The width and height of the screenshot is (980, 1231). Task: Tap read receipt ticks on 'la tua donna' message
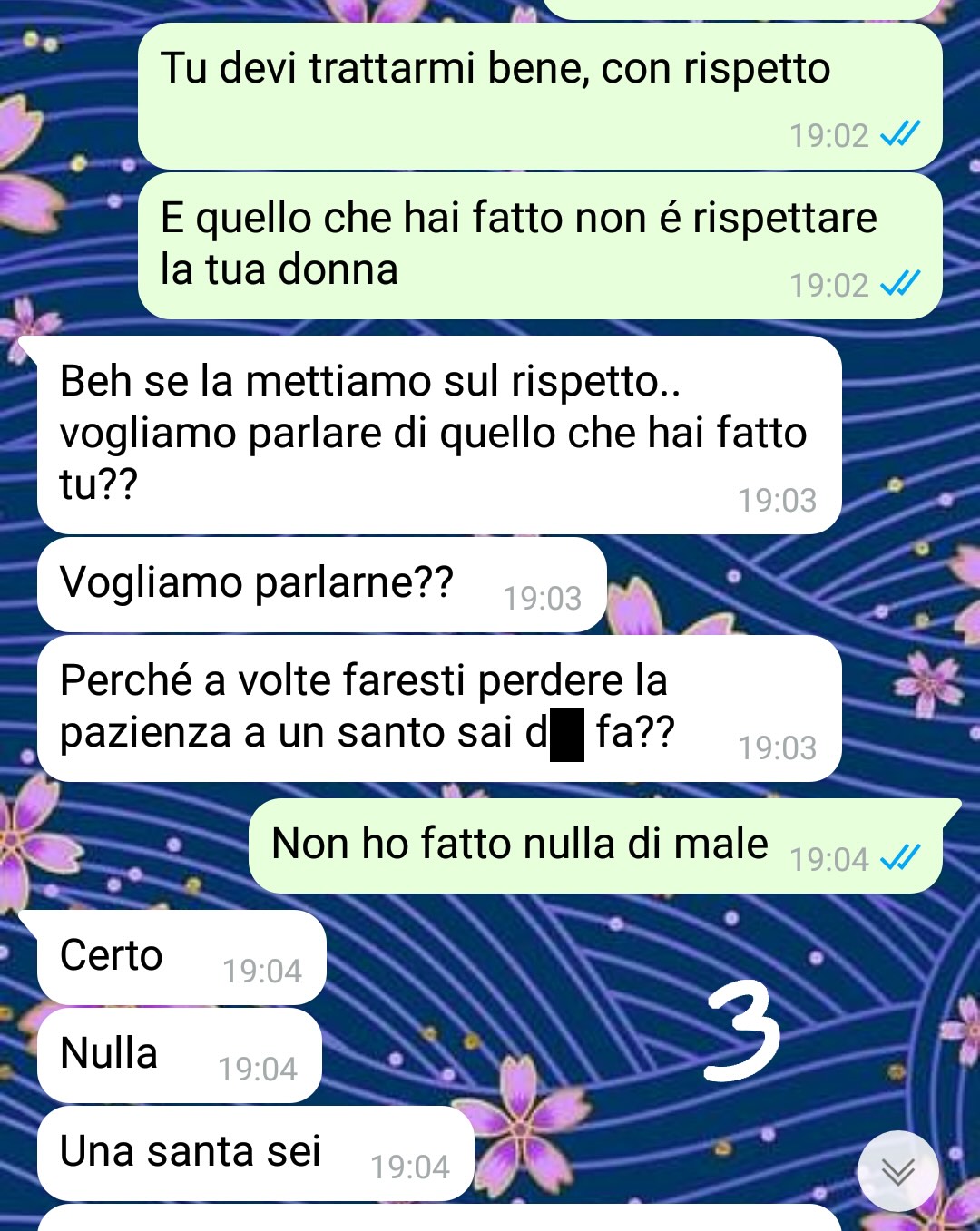pos(900,284)
